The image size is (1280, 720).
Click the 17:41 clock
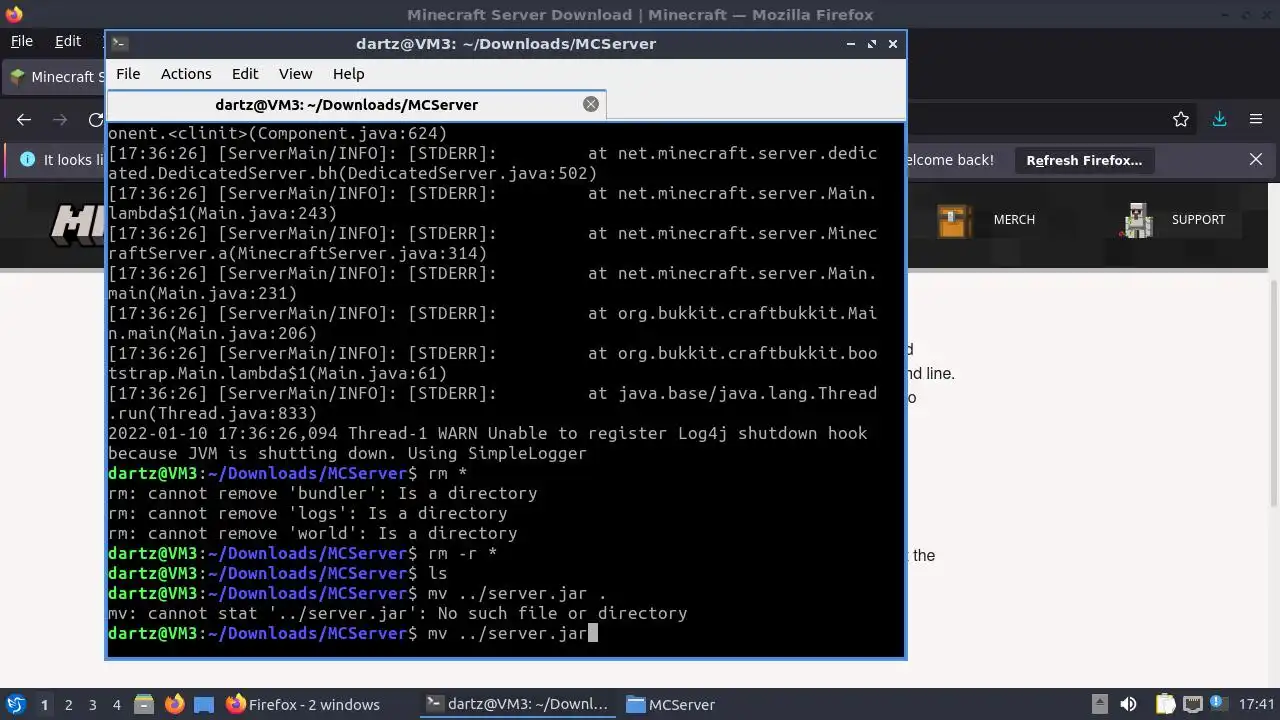pos(1256,704)
